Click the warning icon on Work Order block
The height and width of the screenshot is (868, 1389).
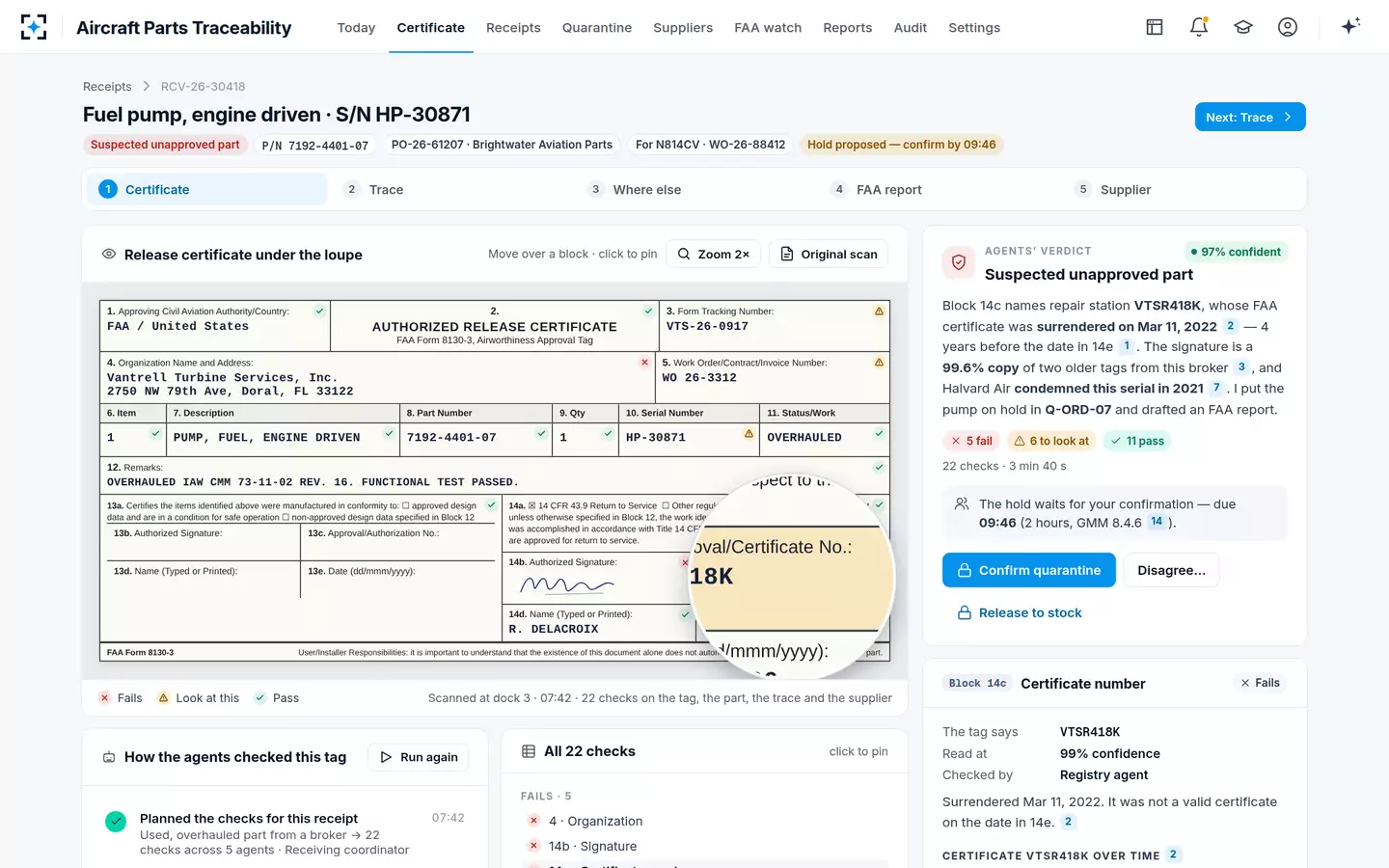pyautogui.click(x=879, y=363)
